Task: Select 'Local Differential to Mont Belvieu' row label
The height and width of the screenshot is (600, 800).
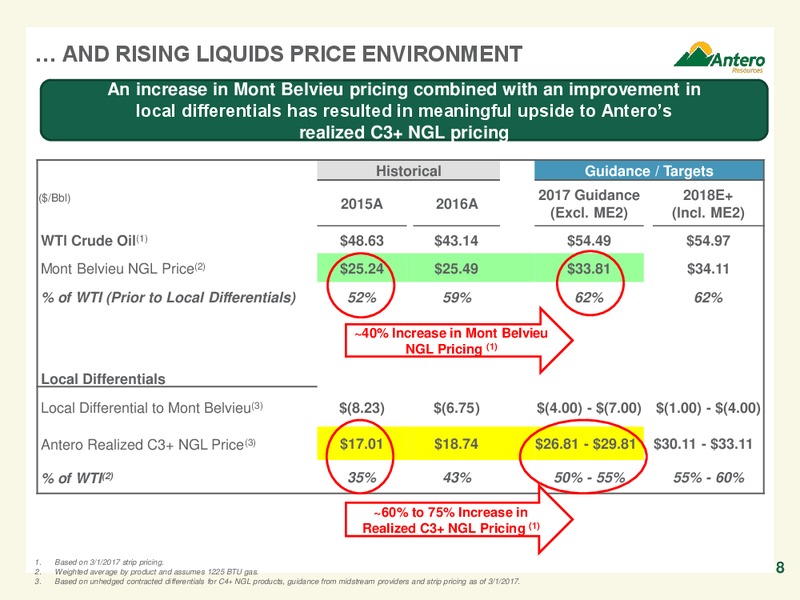Action: click(x=152, y=408)
